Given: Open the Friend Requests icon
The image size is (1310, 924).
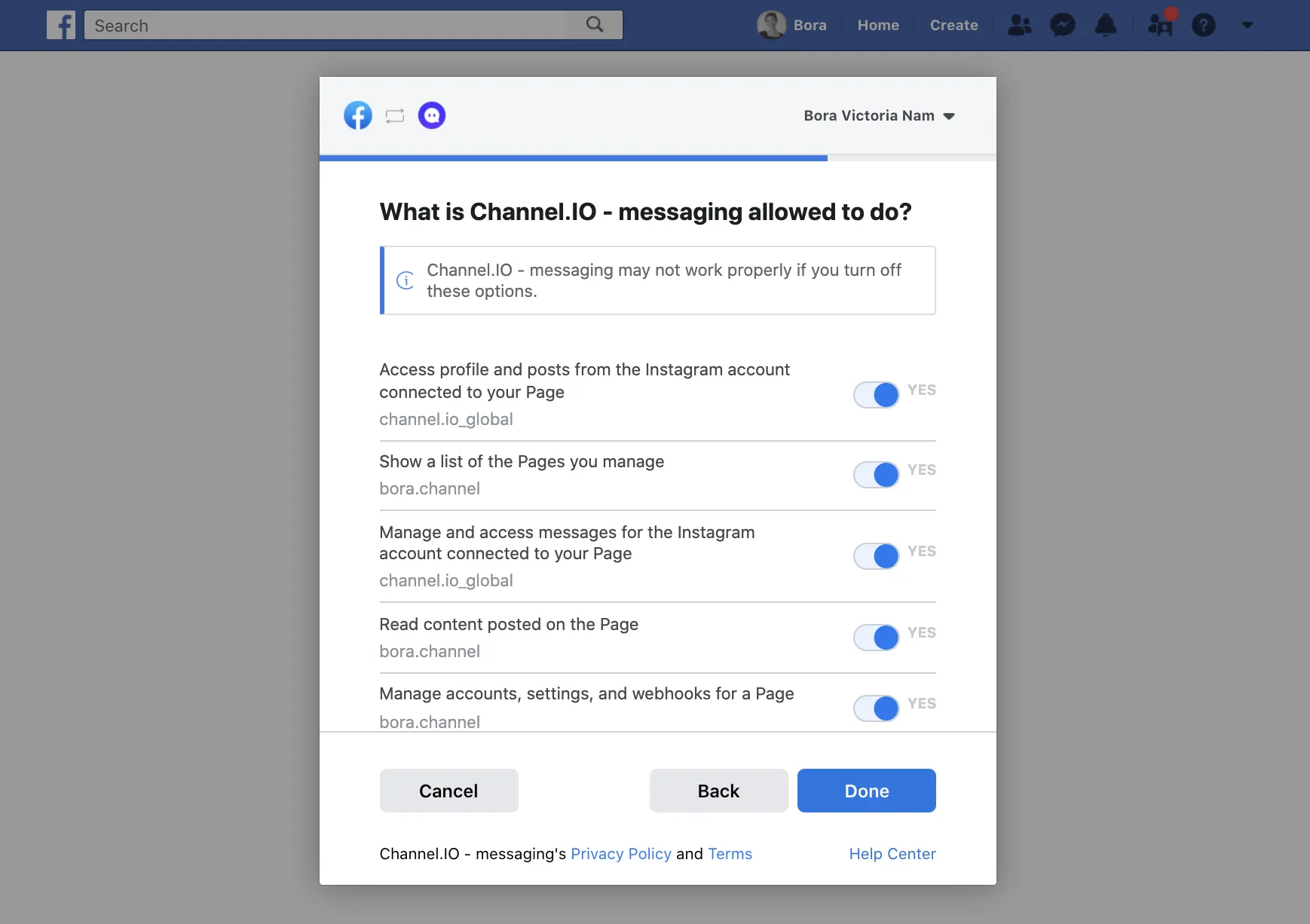Looking at the screenshot, I should (x=1020, y=25).
